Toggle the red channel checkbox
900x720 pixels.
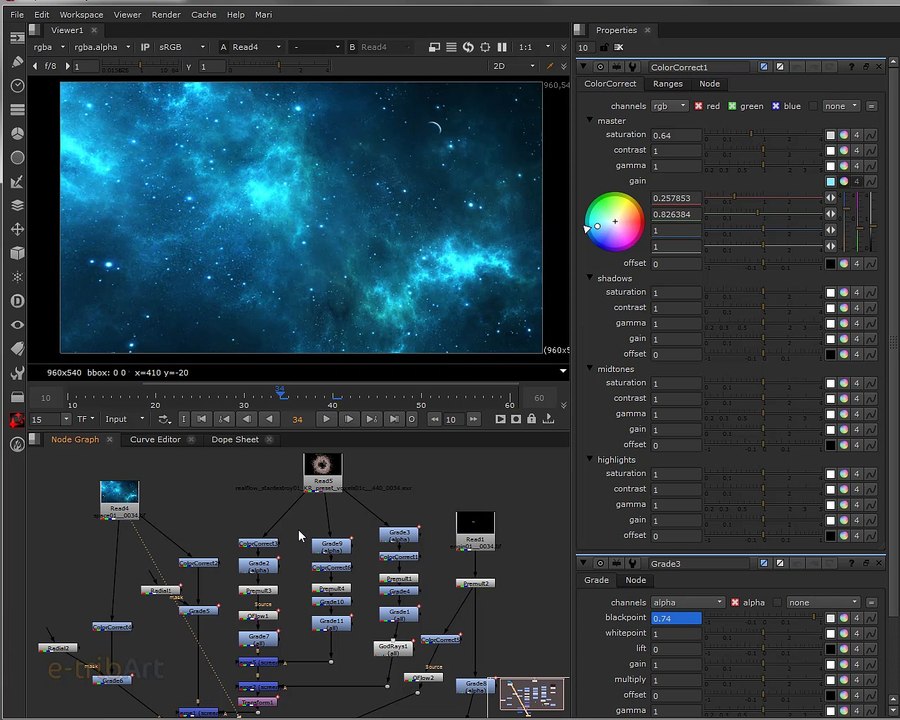click(x=699, y=106)
